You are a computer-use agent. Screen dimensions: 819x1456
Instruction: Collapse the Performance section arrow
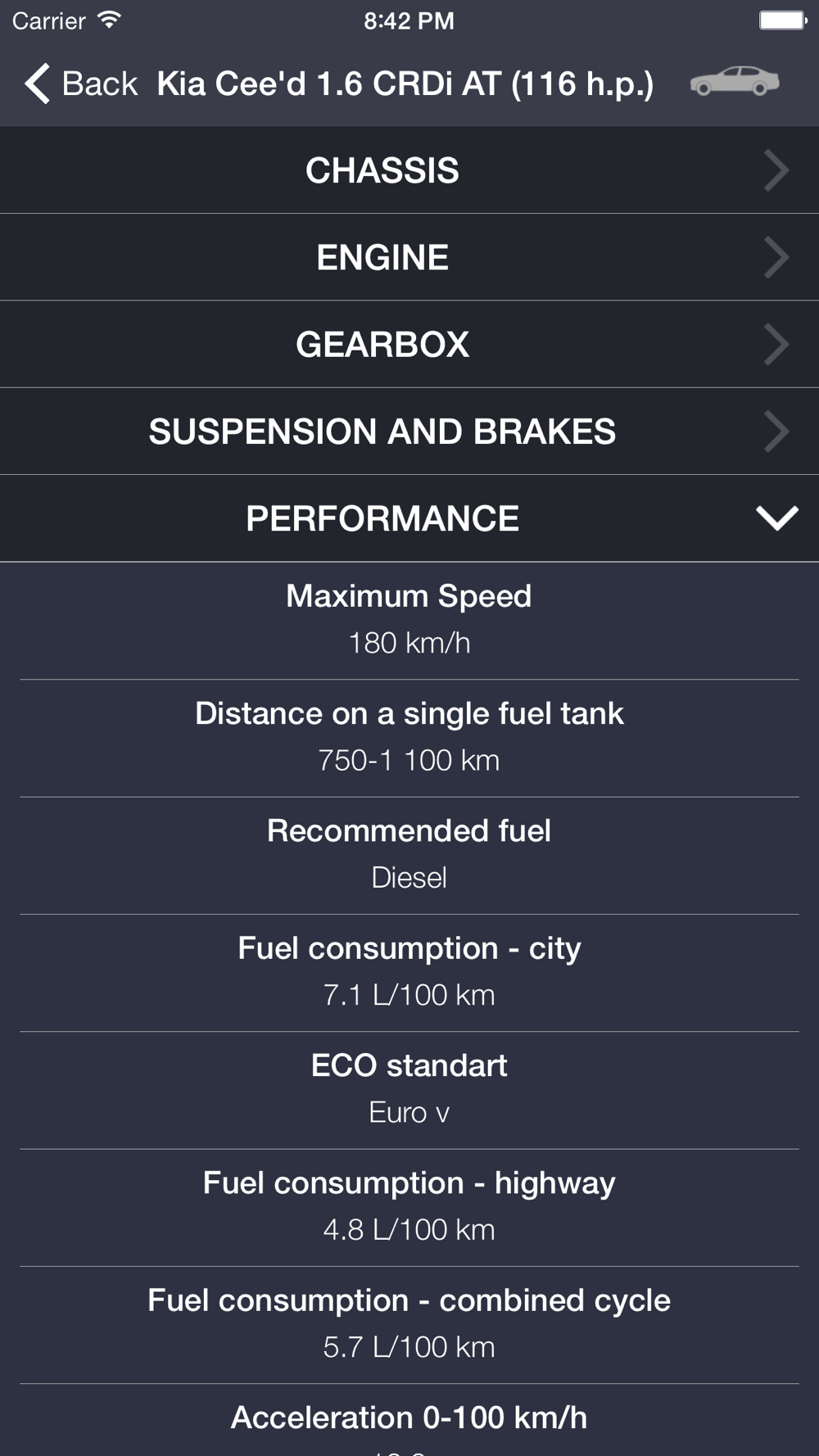click(x=776, y=518)
